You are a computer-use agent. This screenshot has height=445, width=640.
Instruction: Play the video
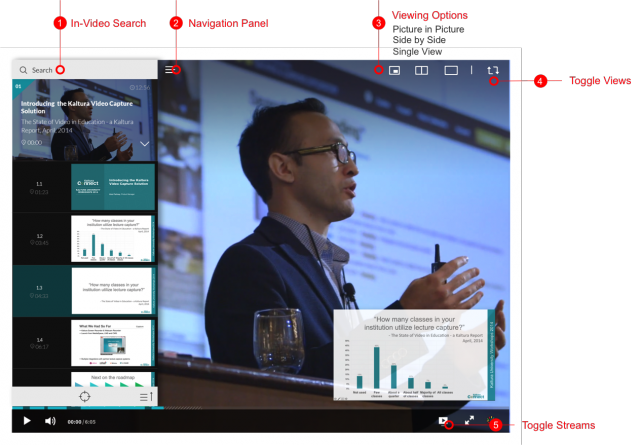[x=27, y=422]
